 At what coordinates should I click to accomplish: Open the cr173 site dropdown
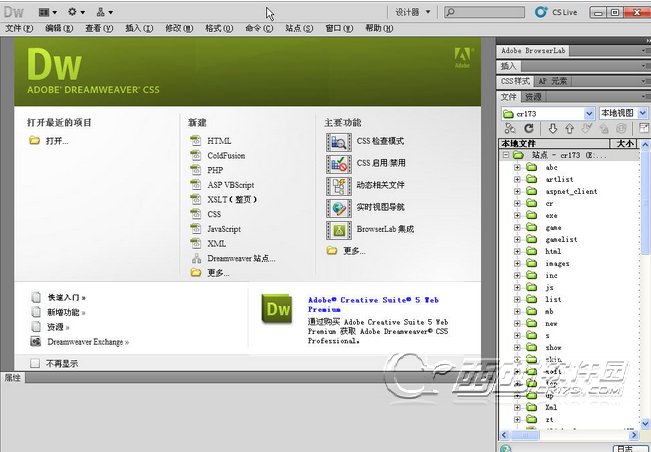pos(589,113)
